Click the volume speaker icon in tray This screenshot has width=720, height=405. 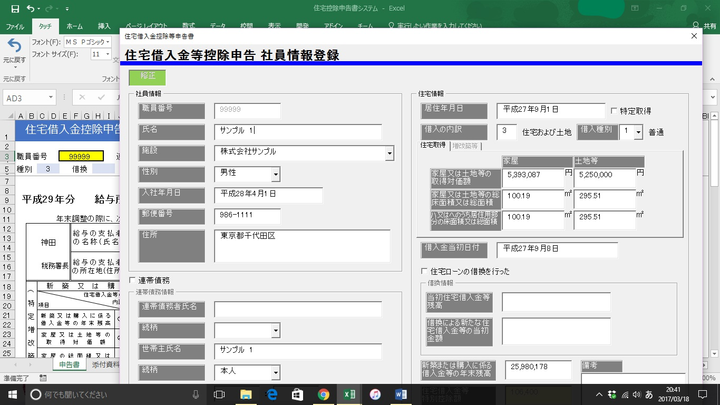pos(636,394)
